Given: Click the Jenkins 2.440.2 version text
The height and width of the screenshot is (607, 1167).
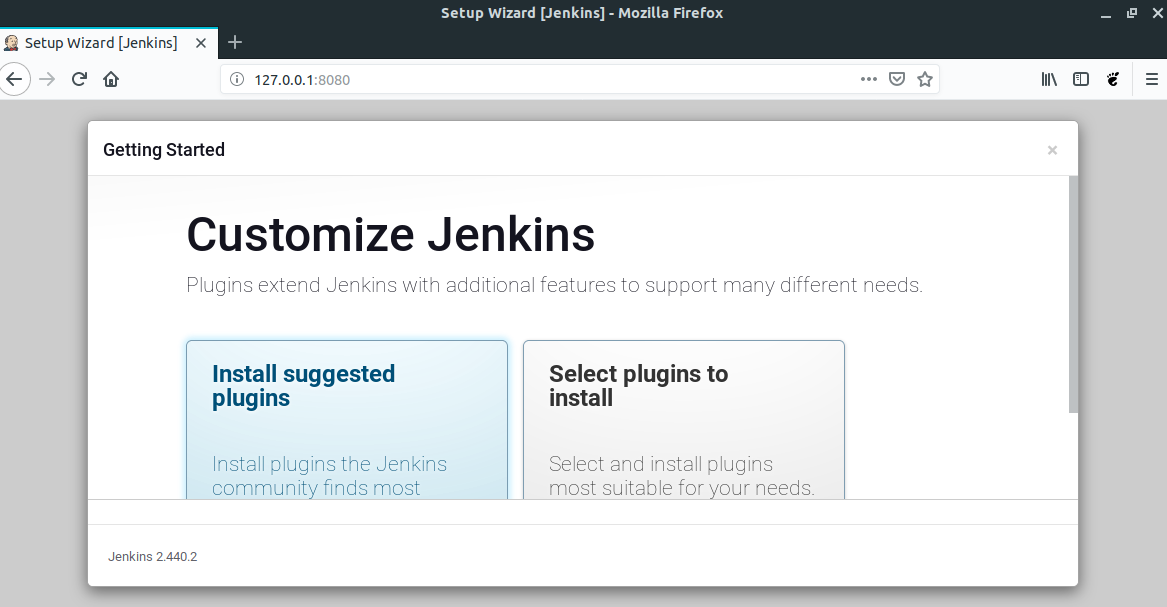Looking at the screenshot, I should click(x=153, y=556).
